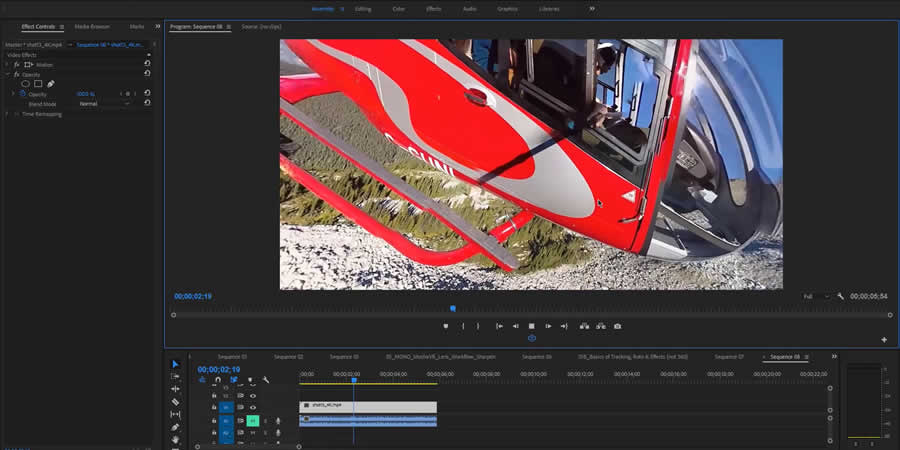Switch to the Media Browser tab

(92, 27)
